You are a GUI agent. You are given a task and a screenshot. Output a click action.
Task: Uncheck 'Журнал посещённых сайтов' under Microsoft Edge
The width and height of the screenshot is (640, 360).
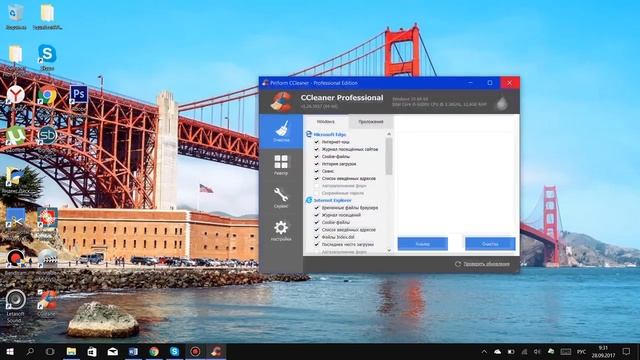tap(316, 149)
